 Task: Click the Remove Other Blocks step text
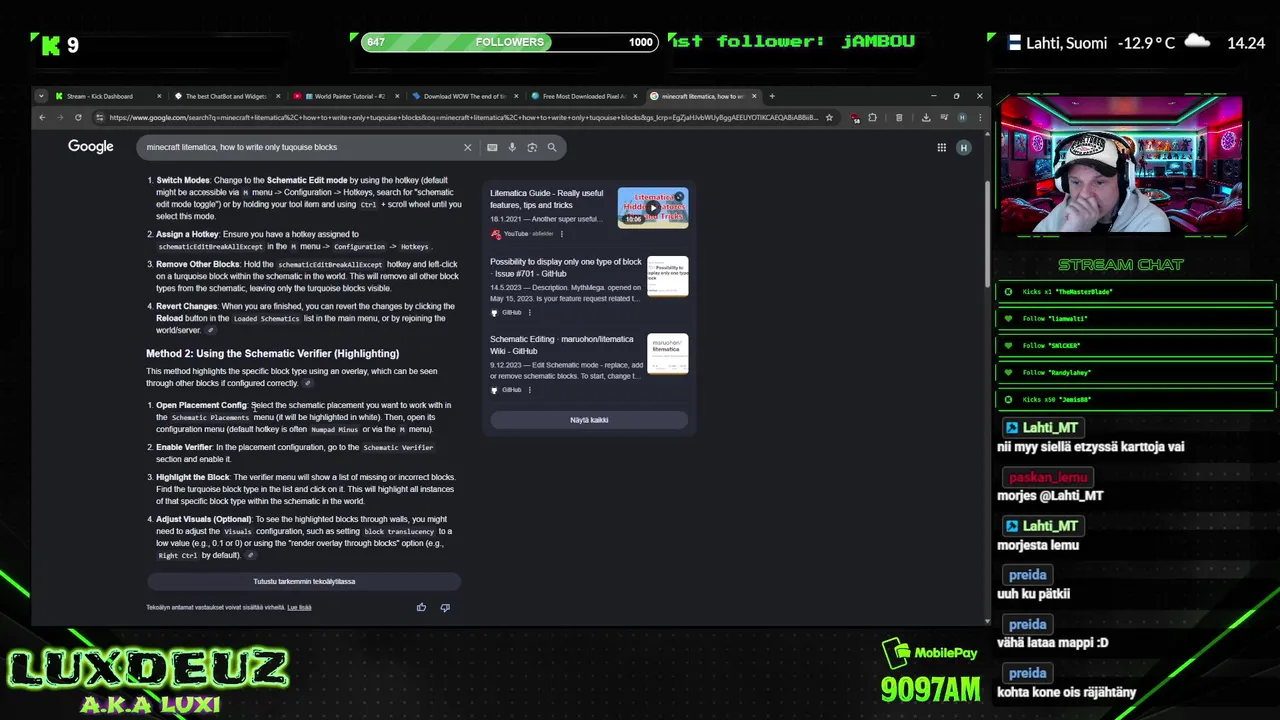[x=308, y=276]
